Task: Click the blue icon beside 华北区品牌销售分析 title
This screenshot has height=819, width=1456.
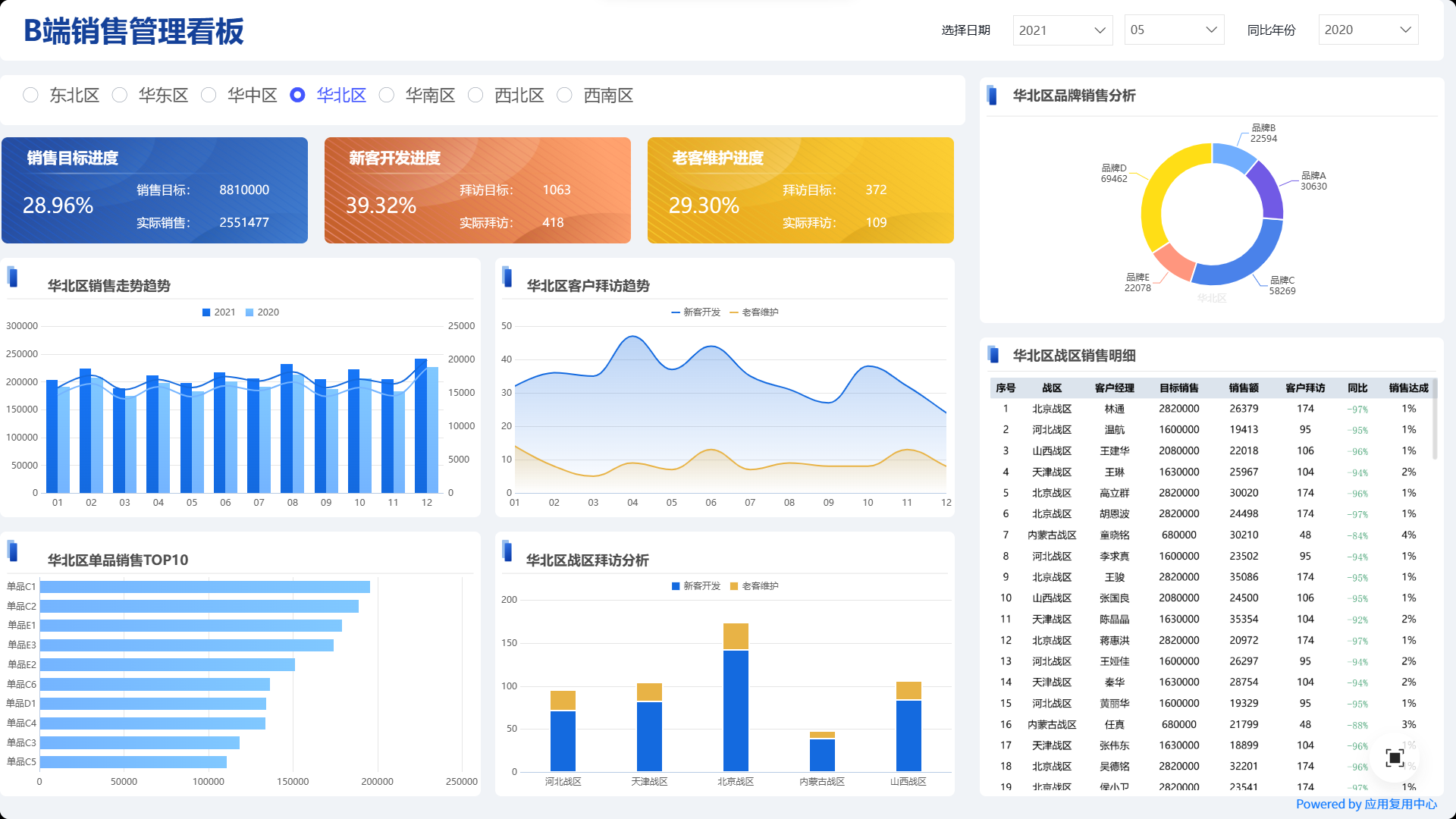Action: click(x=992, y=96)
